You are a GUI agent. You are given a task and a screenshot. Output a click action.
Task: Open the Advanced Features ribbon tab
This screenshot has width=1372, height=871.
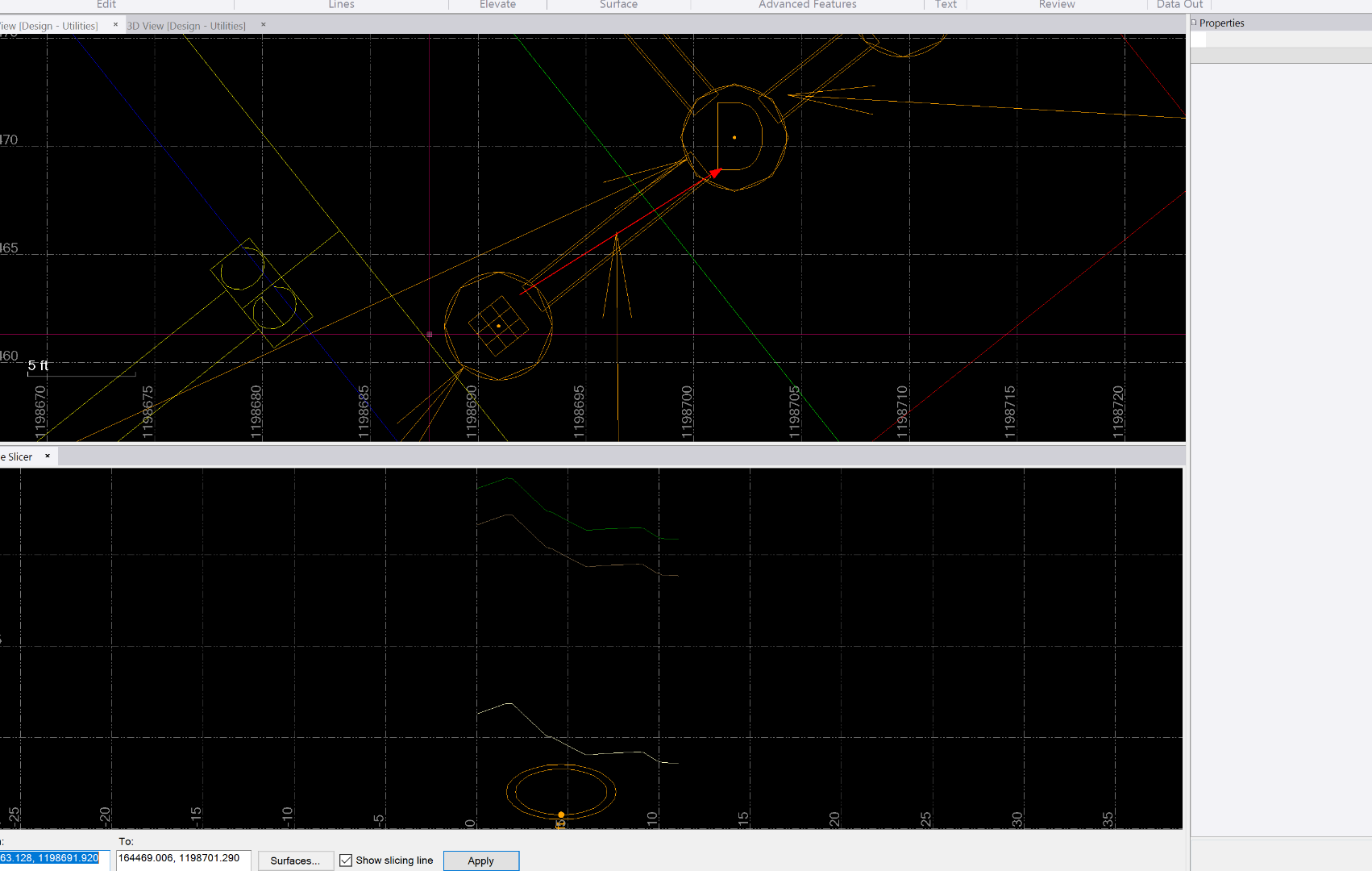click(807, 5)
